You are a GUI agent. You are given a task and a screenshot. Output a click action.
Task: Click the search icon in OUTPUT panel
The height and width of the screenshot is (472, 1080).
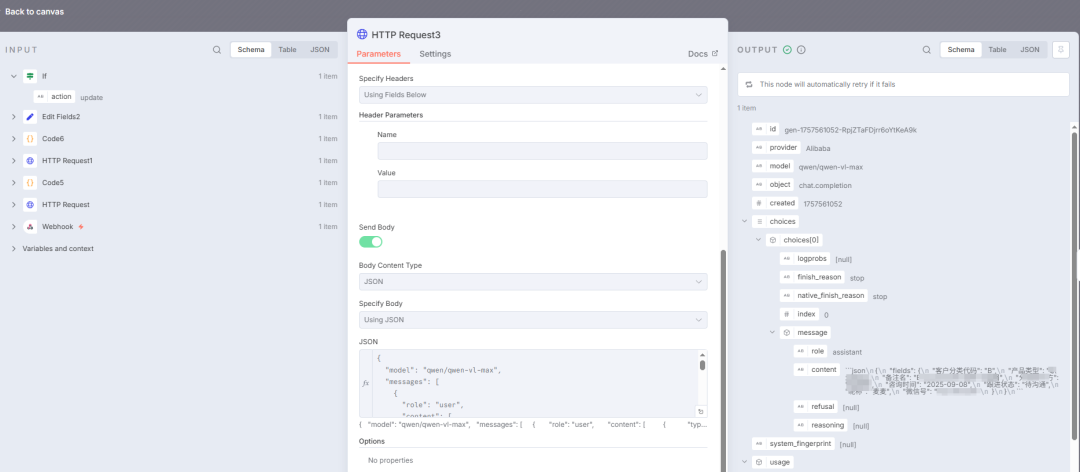(x=927, y=49)
